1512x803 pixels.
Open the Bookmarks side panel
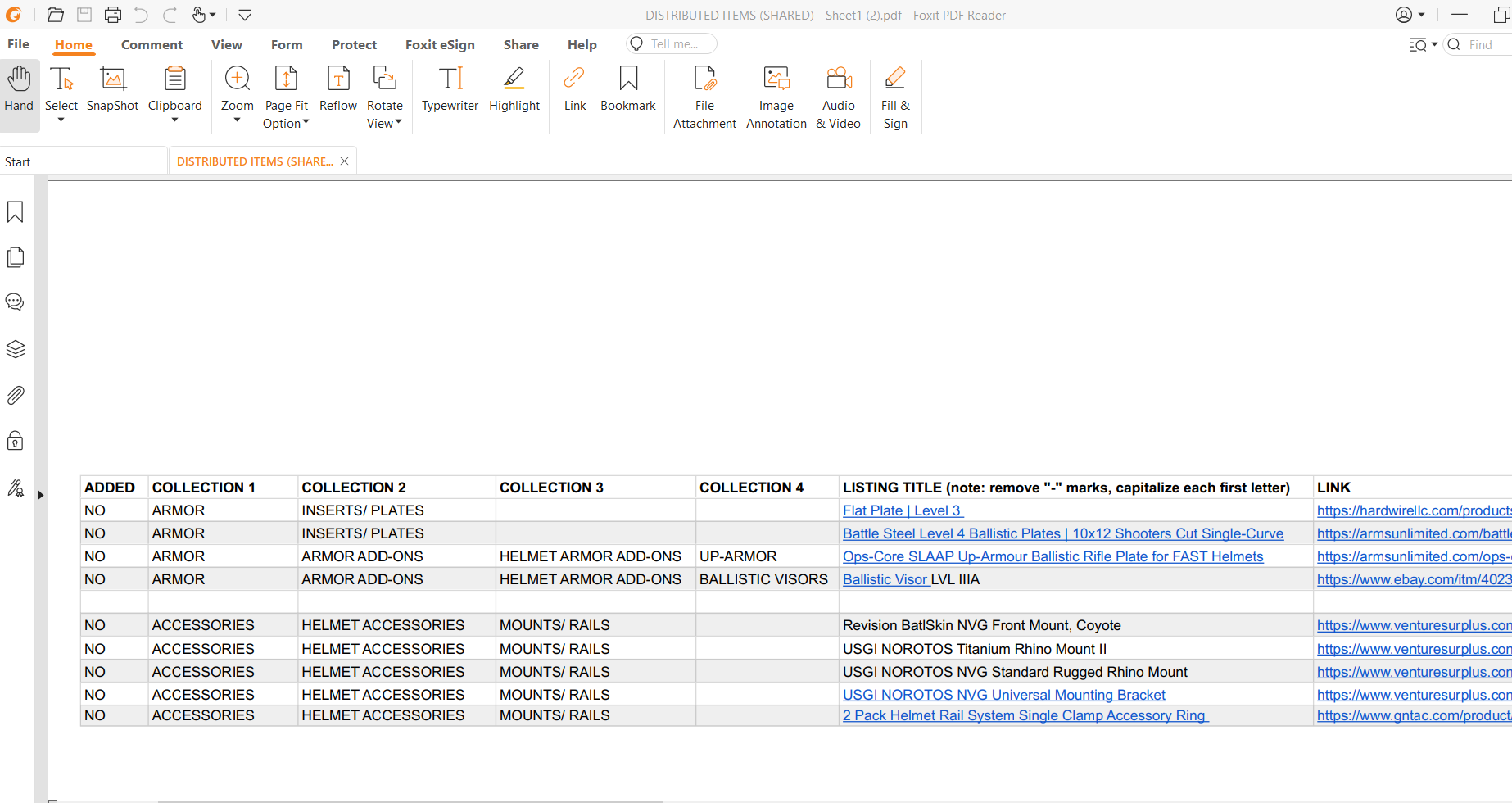click(16, 212)
